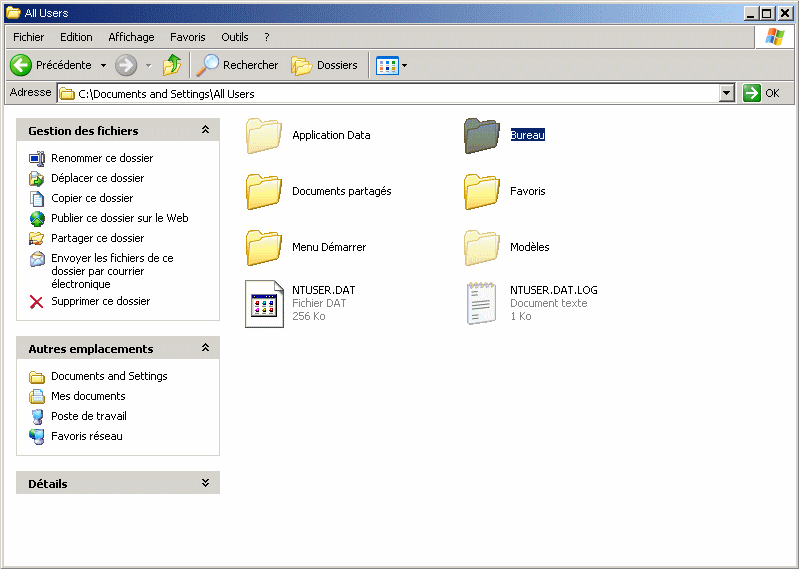
Task: Open Favoris réseau link
Action: 87,436
